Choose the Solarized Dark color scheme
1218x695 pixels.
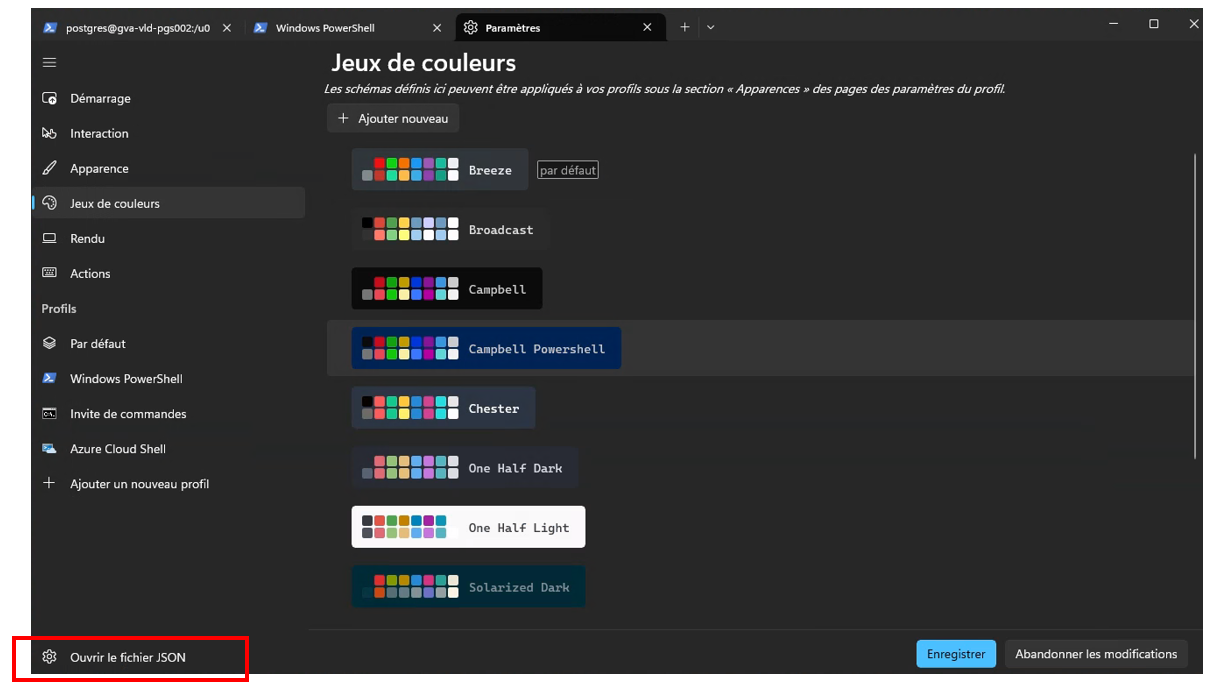[468, 587]
